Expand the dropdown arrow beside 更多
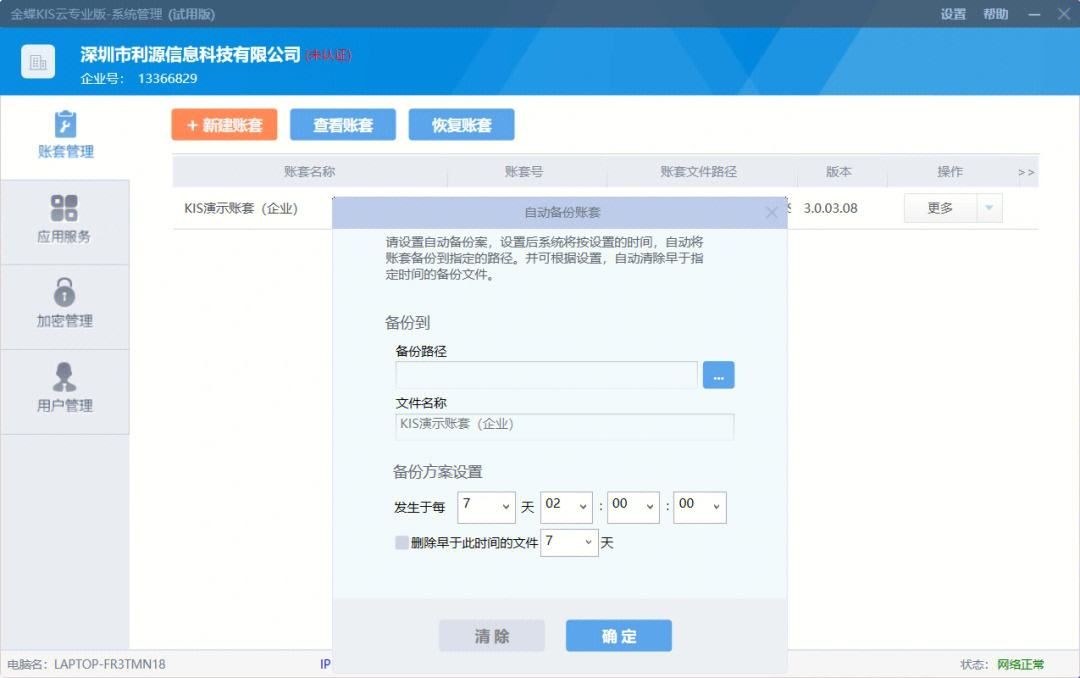 (989, 208)
